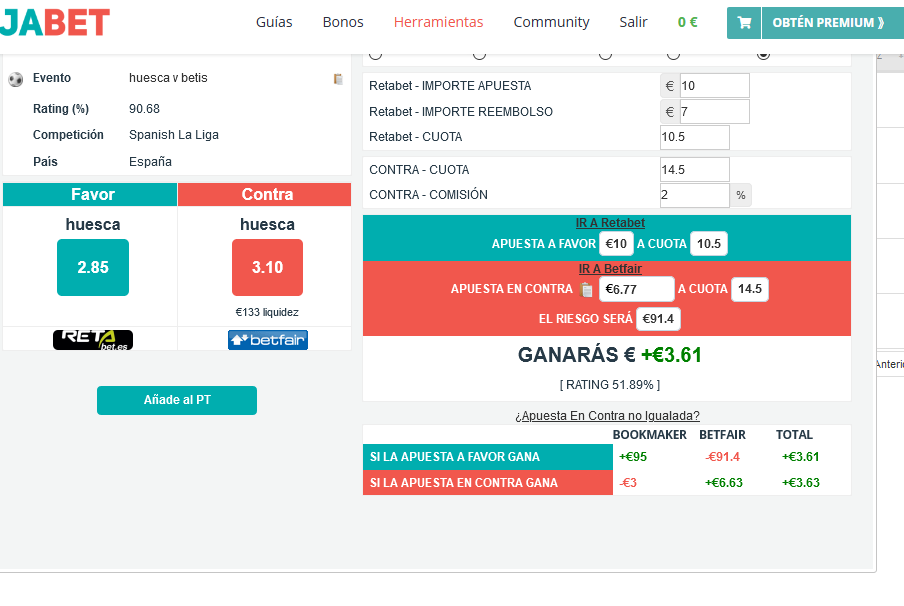
Task: Focus the Retabet IMPORTE REEMBOLSO field
Action: pos(714,111)
